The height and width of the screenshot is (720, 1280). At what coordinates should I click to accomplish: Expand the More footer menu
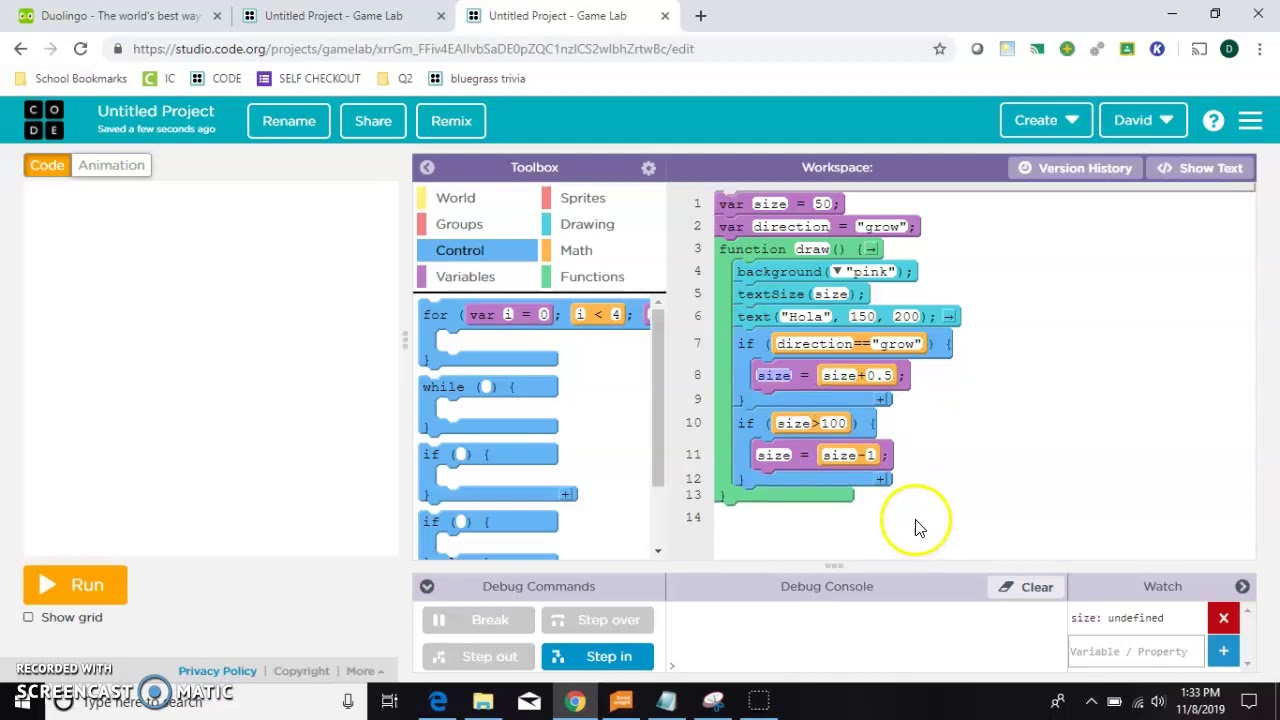coord(365,671)
